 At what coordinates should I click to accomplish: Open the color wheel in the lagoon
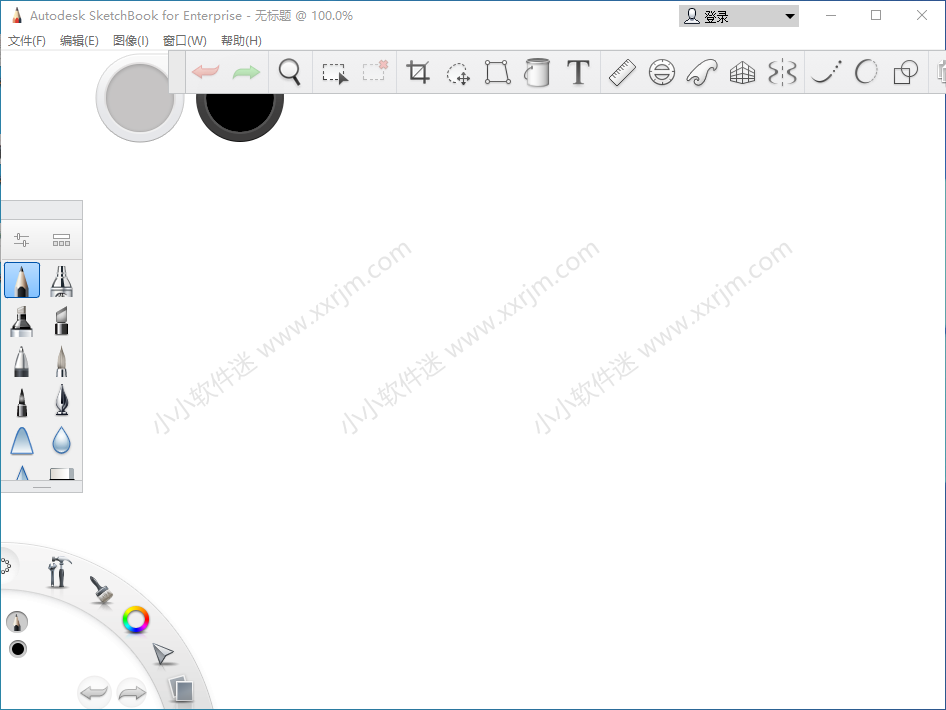(135, 620)
